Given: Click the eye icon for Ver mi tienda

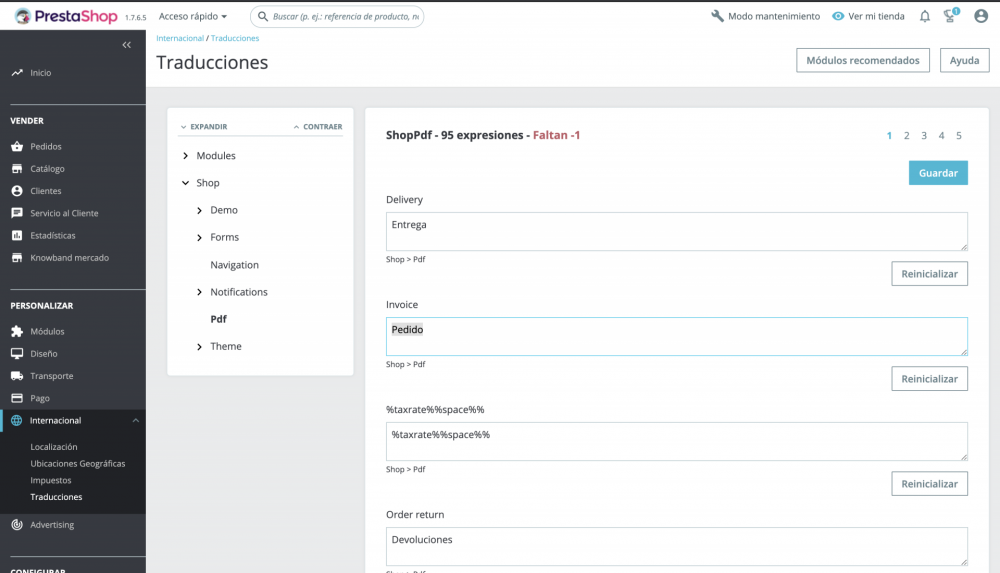Looking at the screenshot, I should 838,16.
